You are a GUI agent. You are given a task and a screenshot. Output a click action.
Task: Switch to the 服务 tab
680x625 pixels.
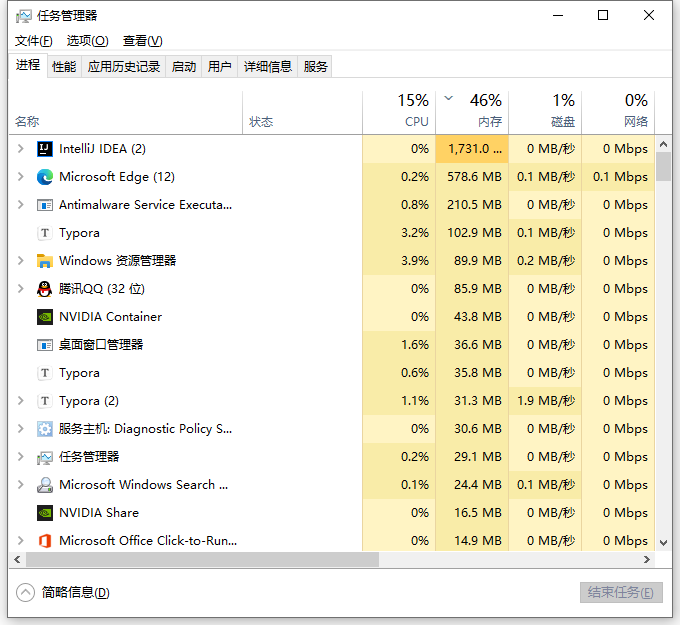tap(315, 67)
